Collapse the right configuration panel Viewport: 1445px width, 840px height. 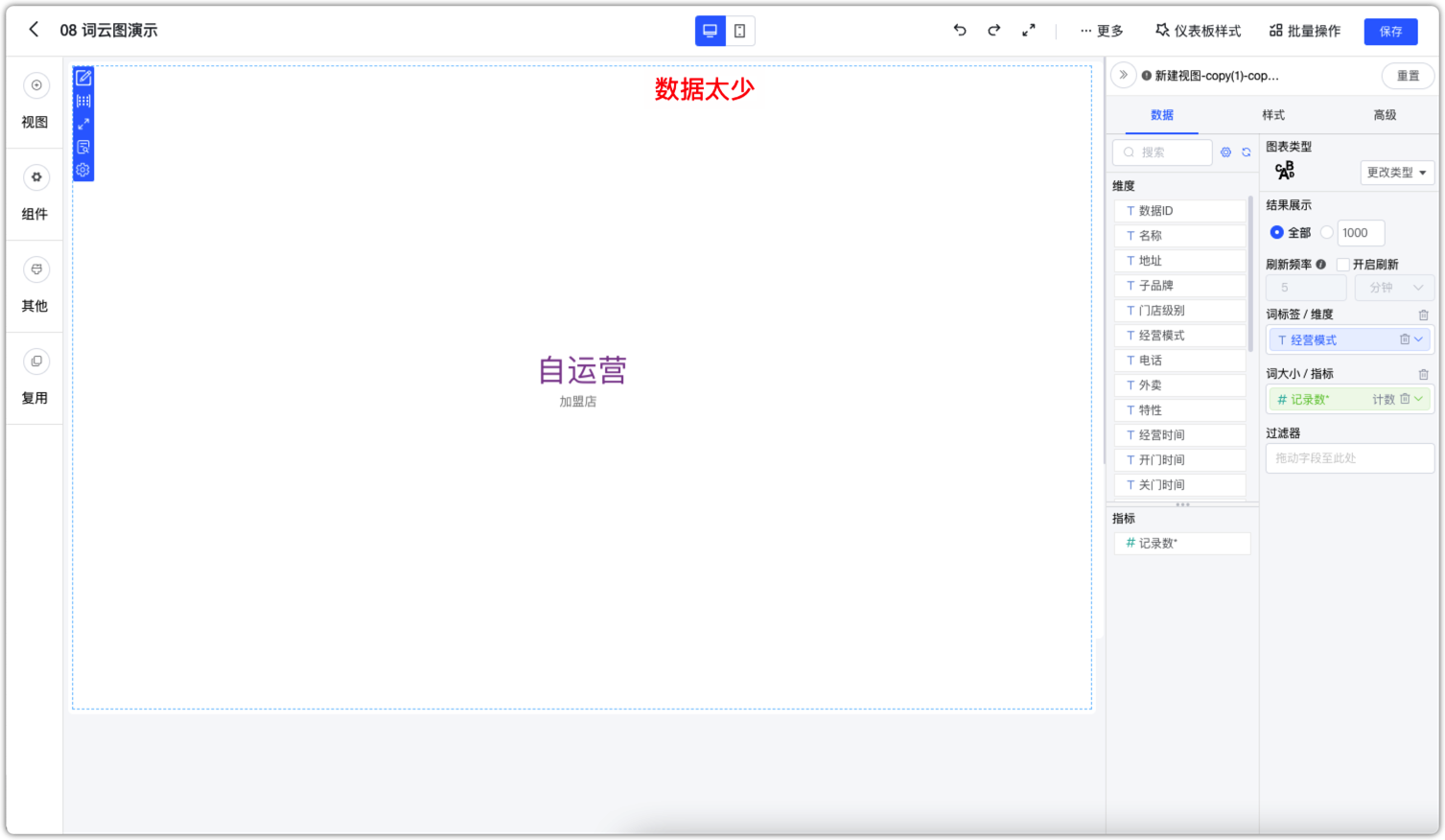click(x=1124, y=75)
